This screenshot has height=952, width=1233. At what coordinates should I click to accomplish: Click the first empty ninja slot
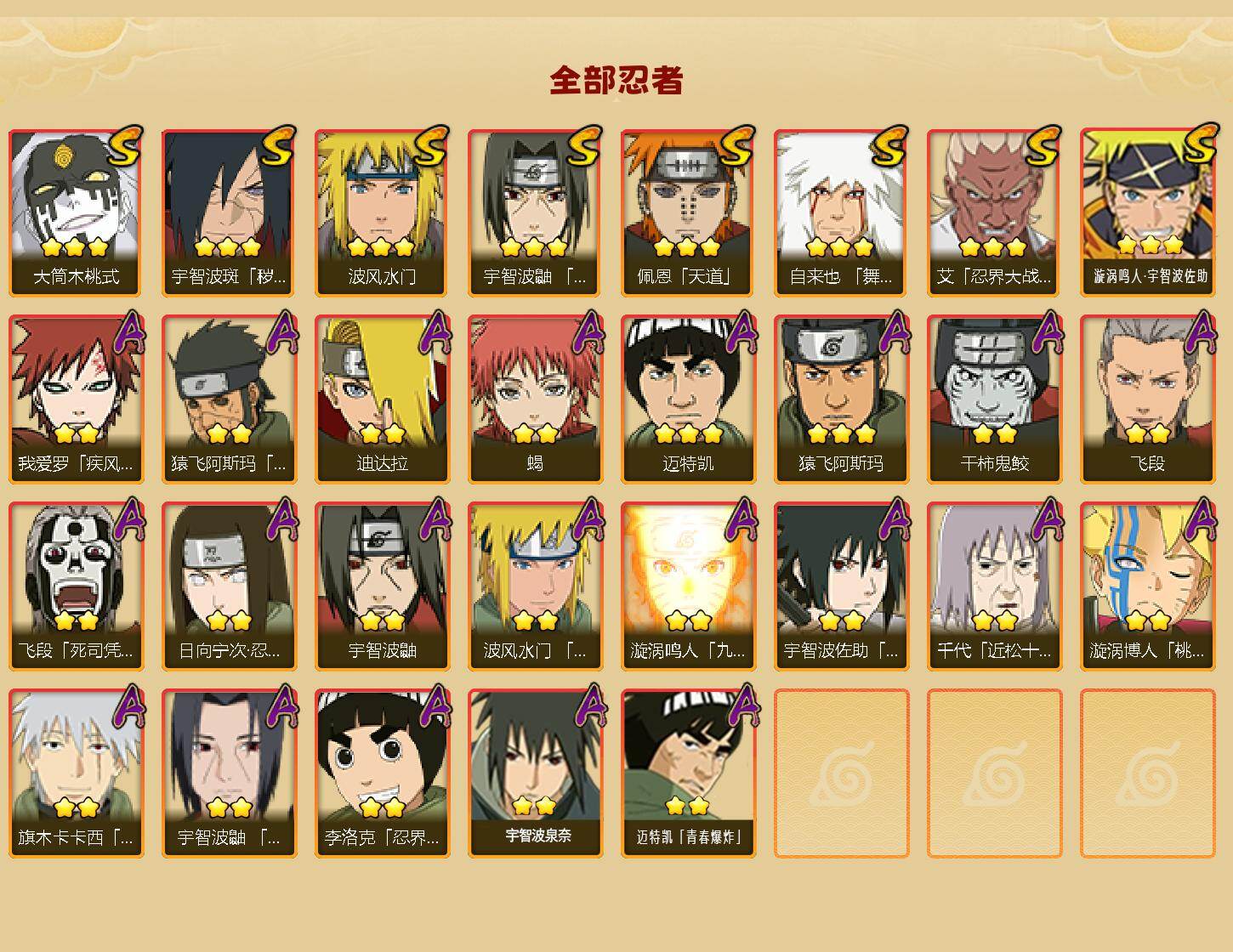[841, 773]
